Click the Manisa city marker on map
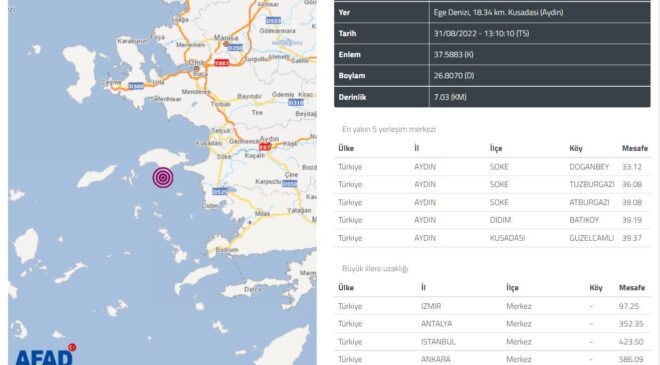Viewport: 660px width, 365px height. (x=226, y=44)
